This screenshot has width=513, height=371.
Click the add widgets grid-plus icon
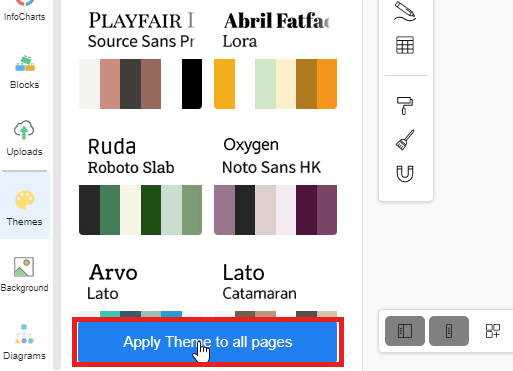493,331
